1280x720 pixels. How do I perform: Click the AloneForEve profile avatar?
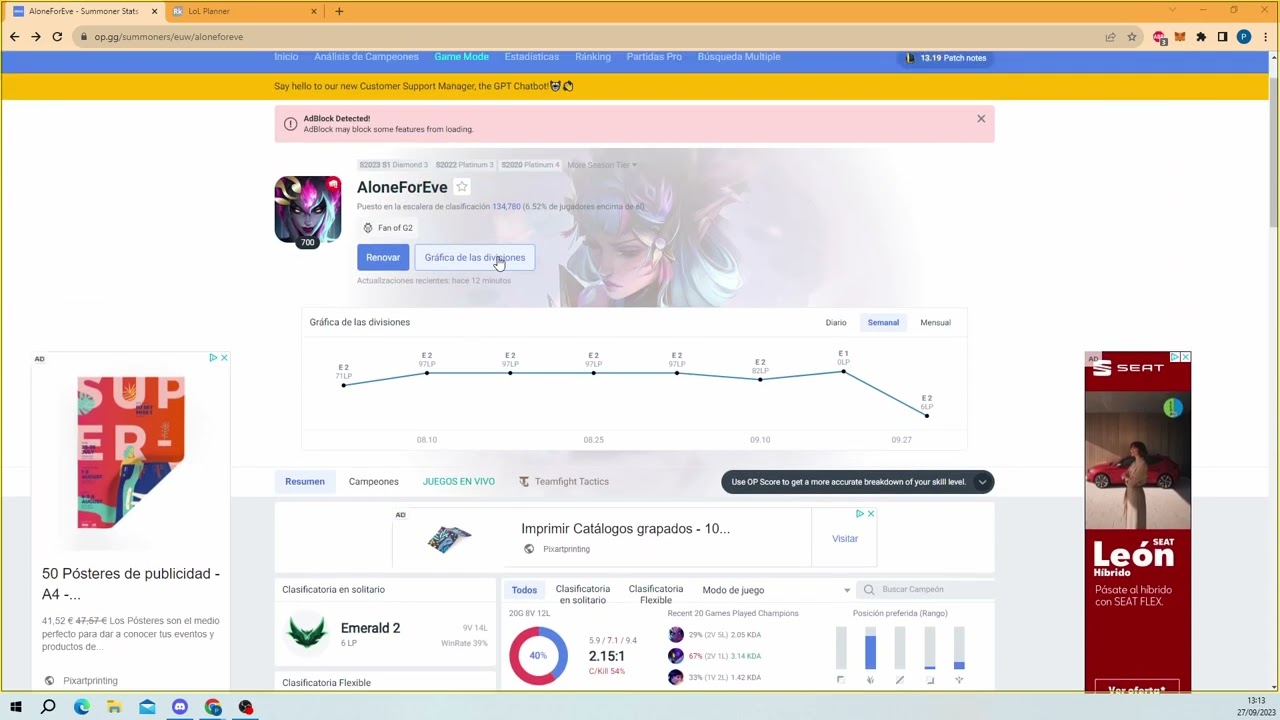pos(308,210)
